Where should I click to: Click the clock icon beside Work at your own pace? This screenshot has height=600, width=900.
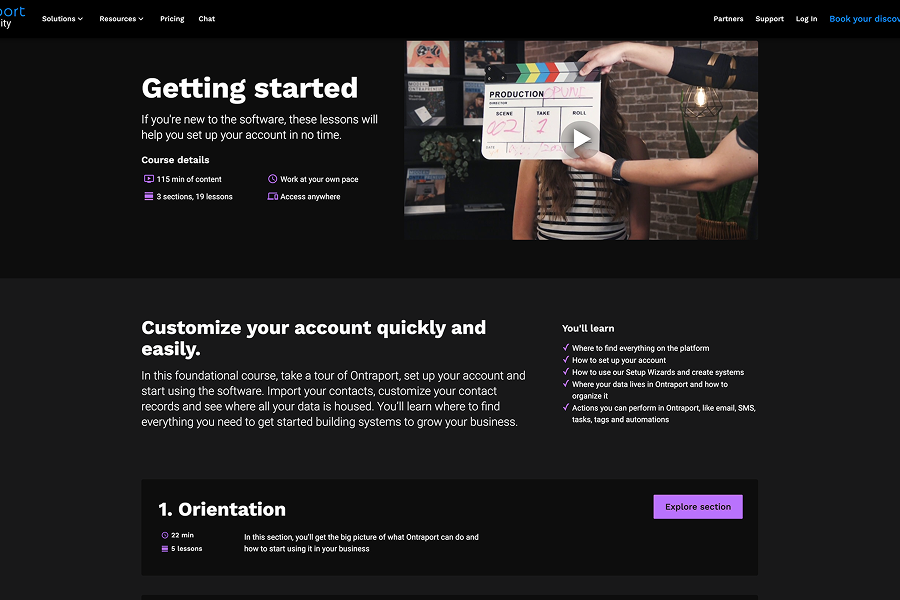point(273,179)
